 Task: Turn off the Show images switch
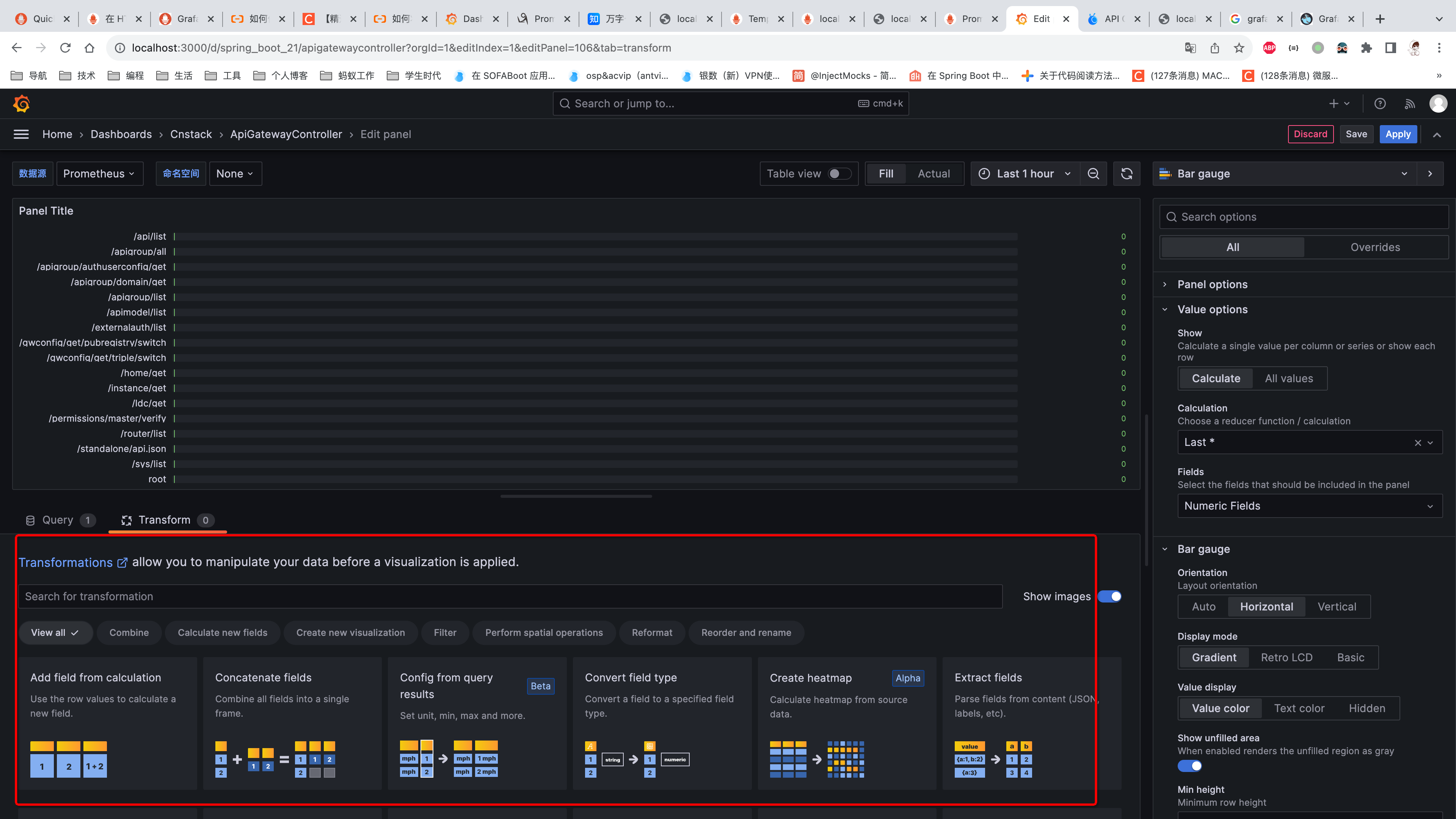coord(1109,596)
